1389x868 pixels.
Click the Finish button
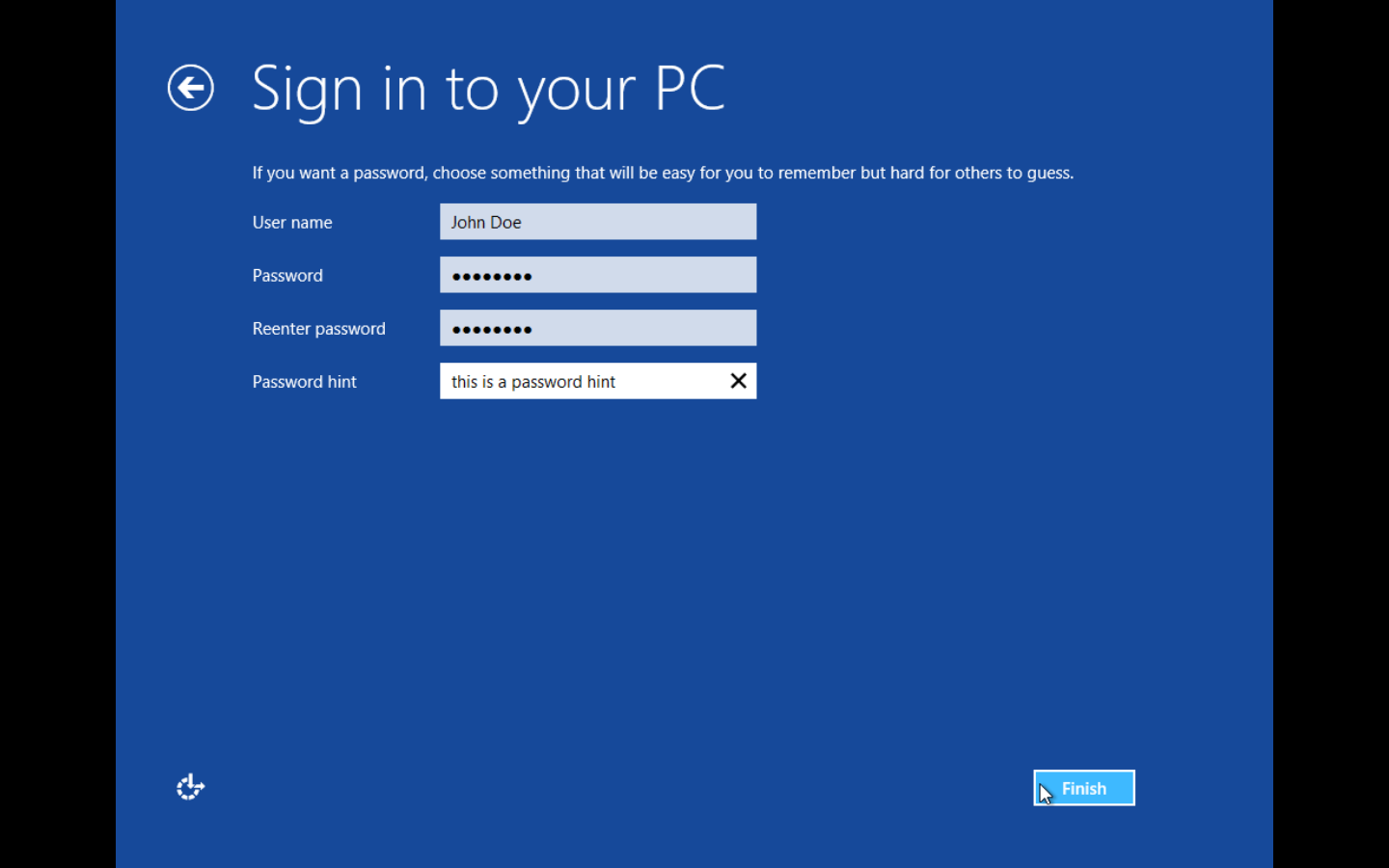pos(1084,788)
